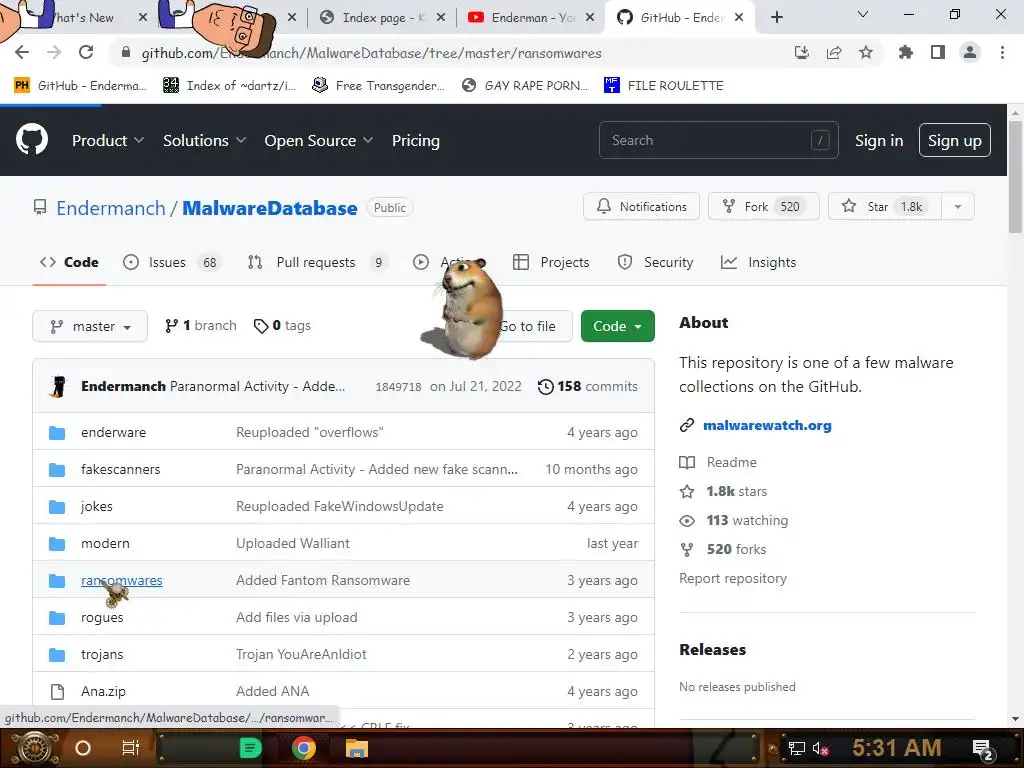Screen dimensions: 1024x768
Task: Open the Pull requests tab
Action: pos(317,262)
